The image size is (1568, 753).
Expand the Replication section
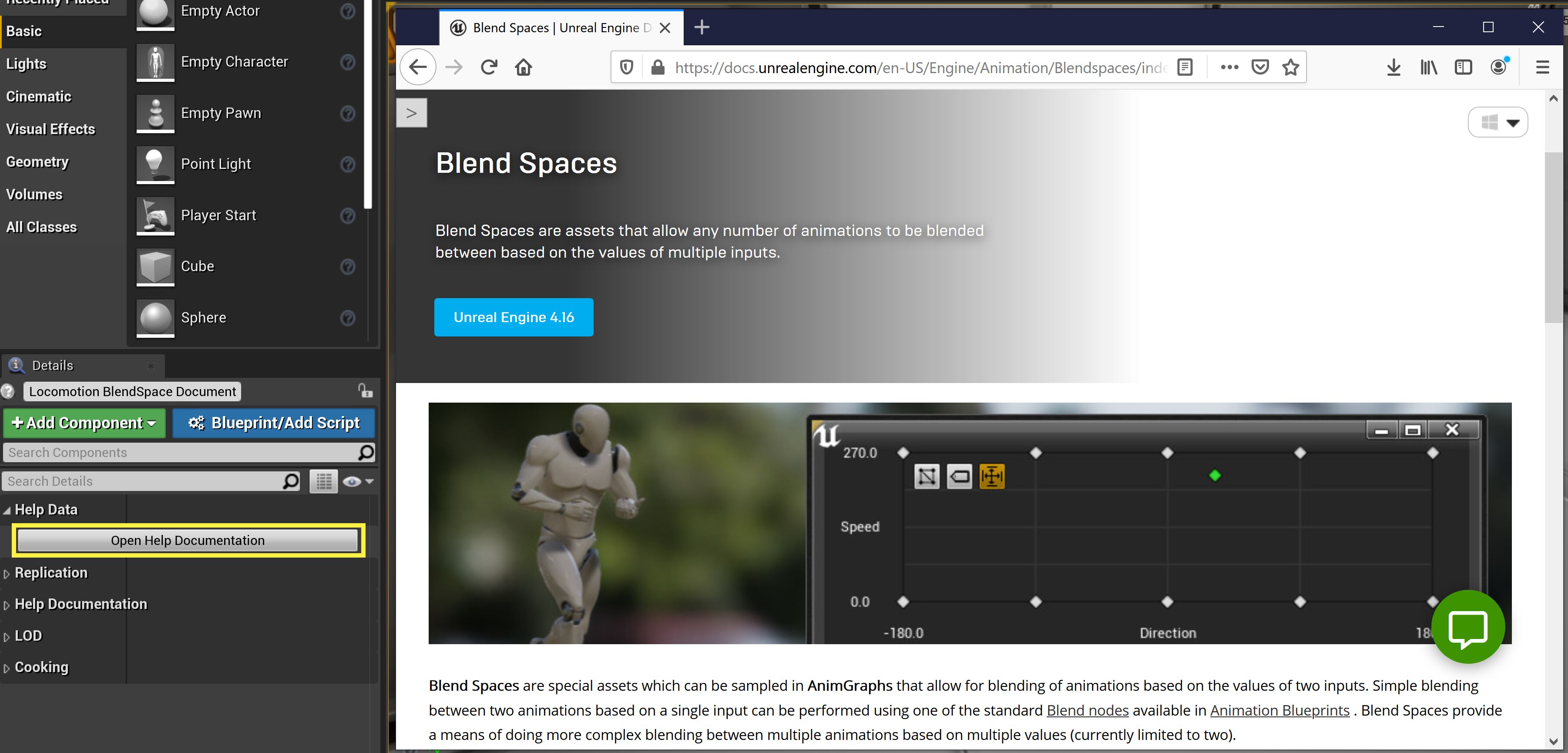pyautogui.click(x=51, y=573)
